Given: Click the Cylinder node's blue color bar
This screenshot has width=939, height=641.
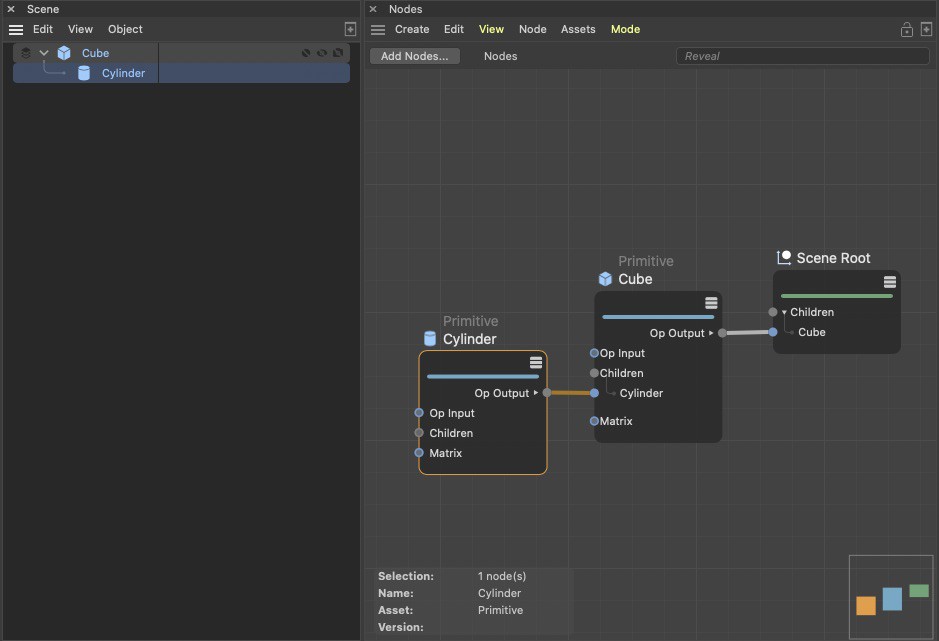Looking at the screenshot, I should (x=483, y=377).
